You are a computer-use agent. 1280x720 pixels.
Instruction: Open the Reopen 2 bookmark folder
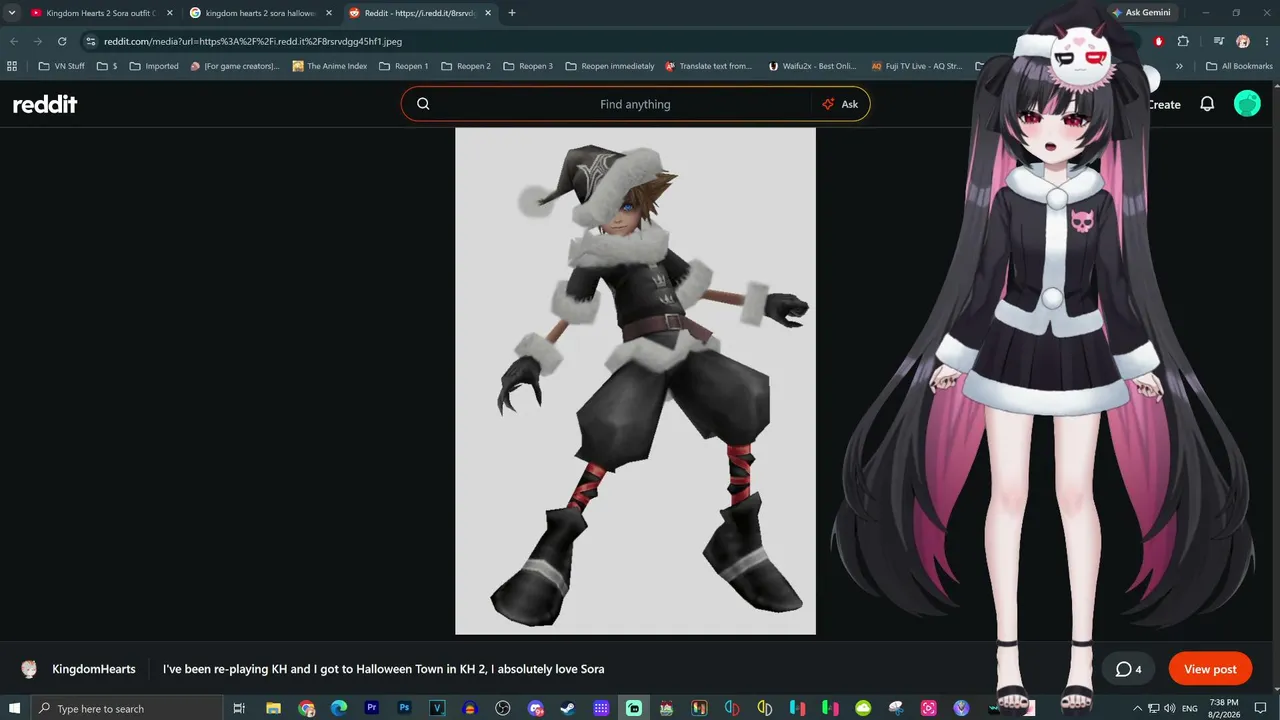[466, 66]
